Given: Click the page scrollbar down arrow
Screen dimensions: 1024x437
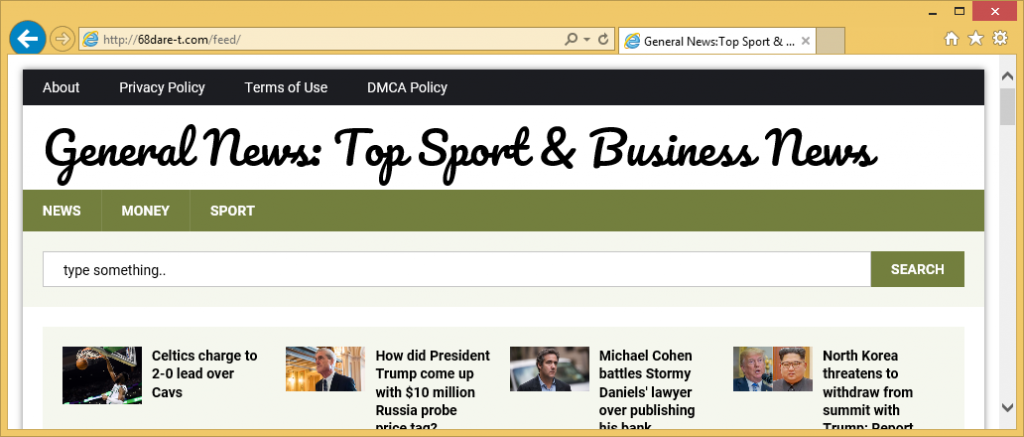Looking at the screenshot, I should tap(1007, 407).
